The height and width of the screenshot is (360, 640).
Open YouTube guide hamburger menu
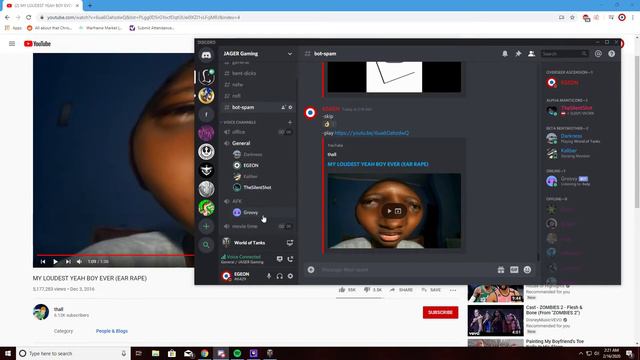(x=12, y=44)
